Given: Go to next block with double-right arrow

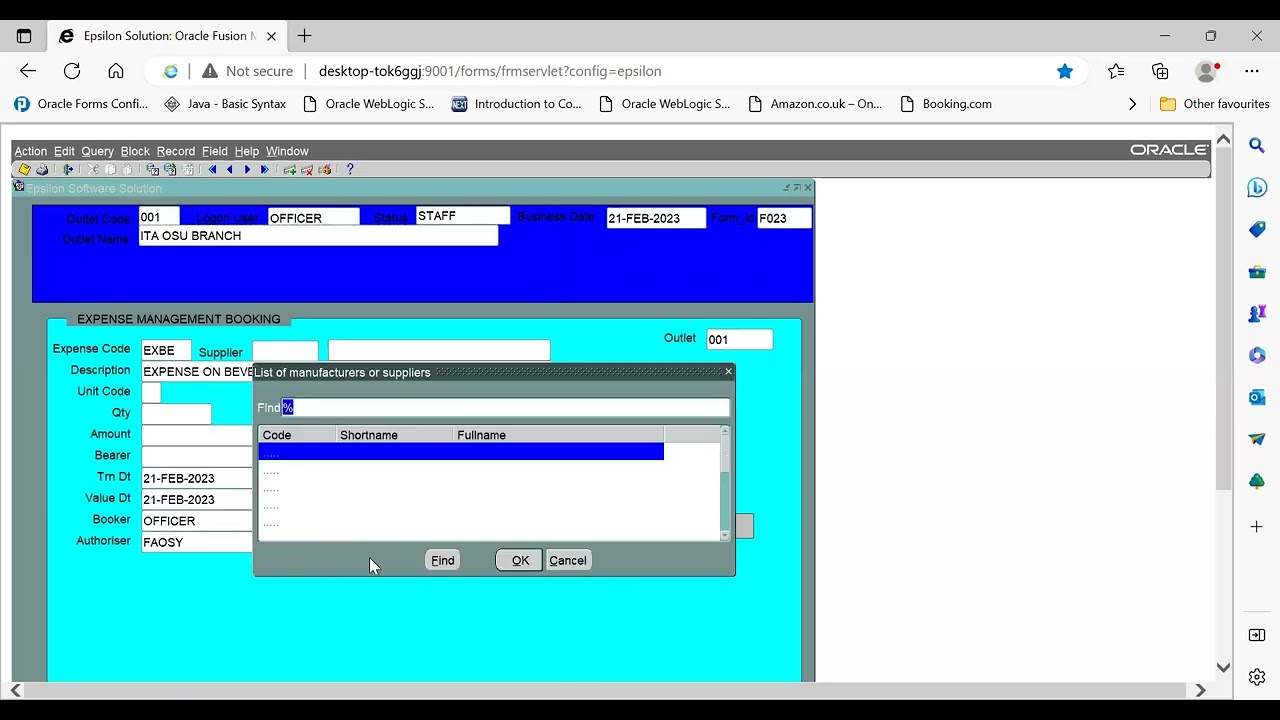Looking at the screenshot, I should (265, 170).
